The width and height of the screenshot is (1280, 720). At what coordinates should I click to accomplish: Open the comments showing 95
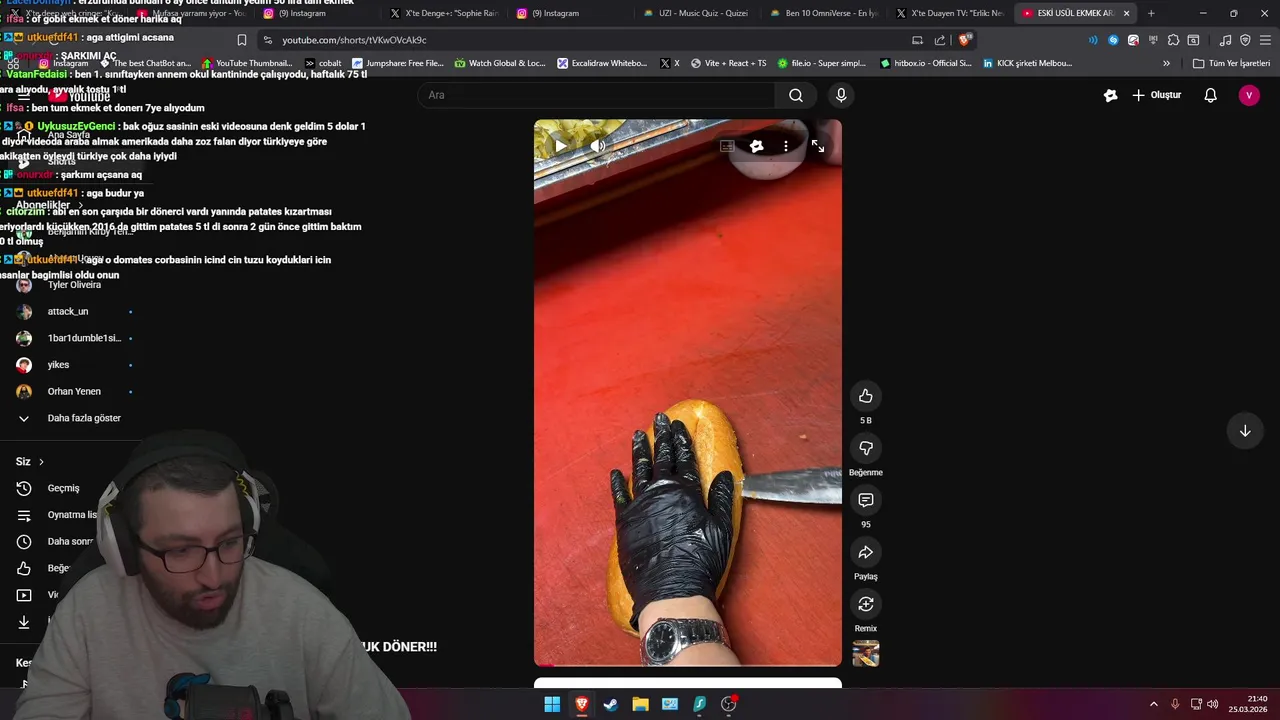click(x=866, y=500)
